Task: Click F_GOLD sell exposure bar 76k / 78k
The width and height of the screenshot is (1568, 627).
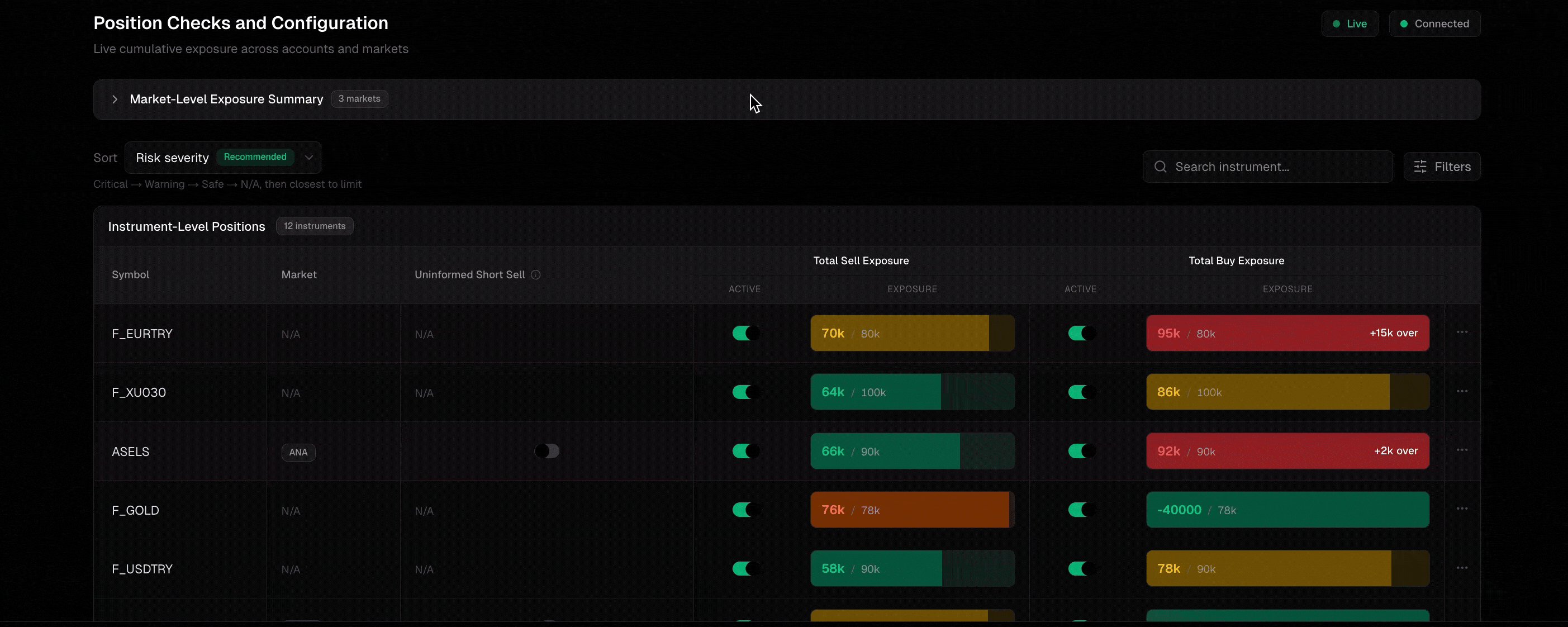Action: pyautogui.click(x=913, y=510)
